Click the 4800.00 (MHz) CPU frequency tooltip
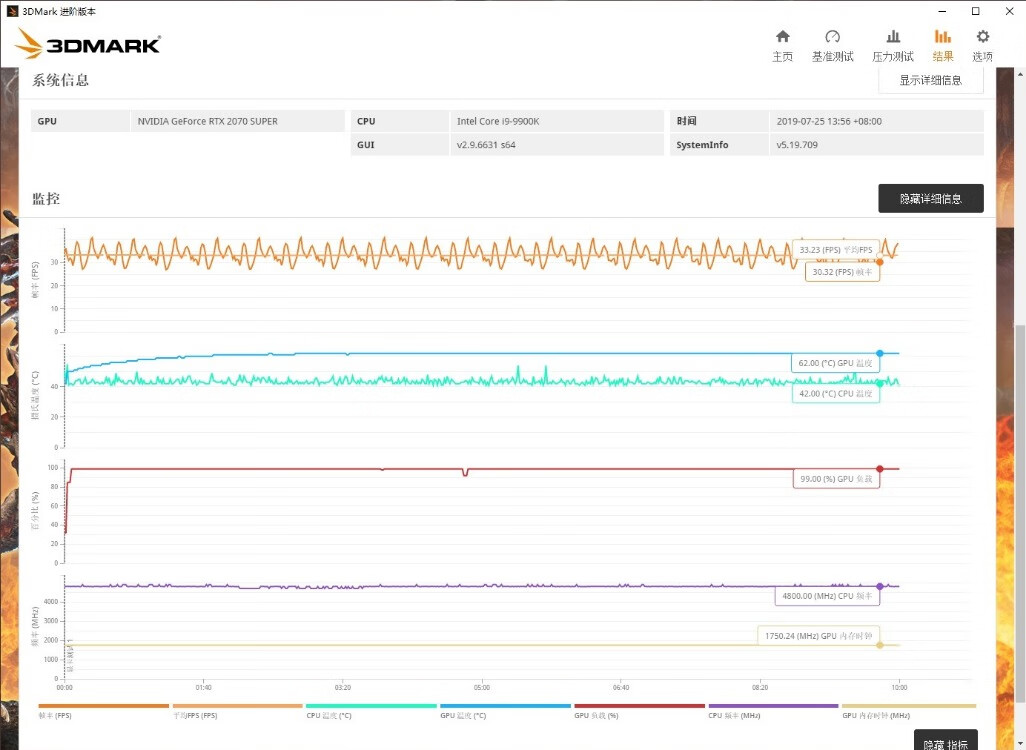The width and height of the screenshot is (1026, 750). tap(827, 596)
